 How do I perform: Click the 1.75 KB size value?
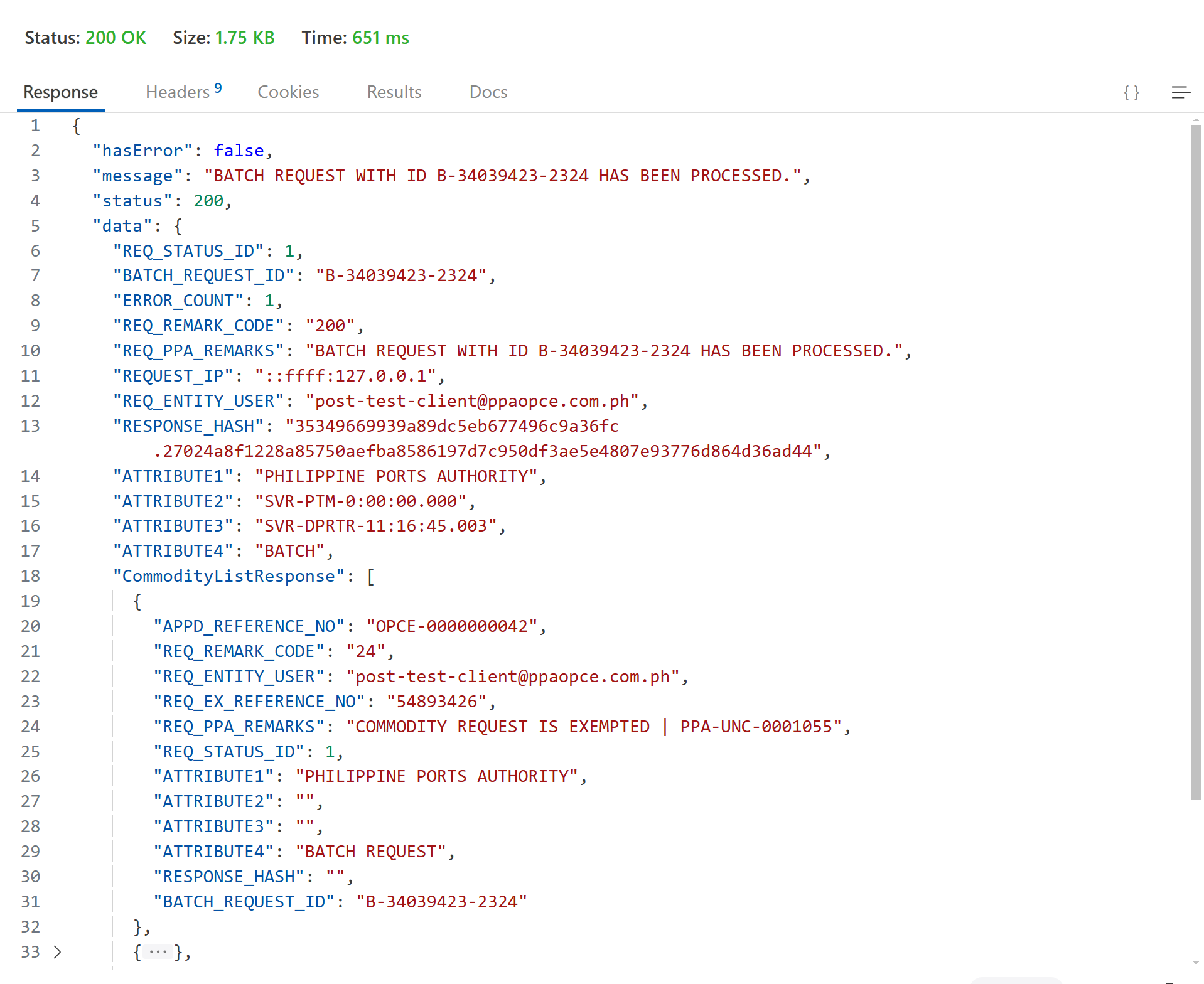pos(245,38)
